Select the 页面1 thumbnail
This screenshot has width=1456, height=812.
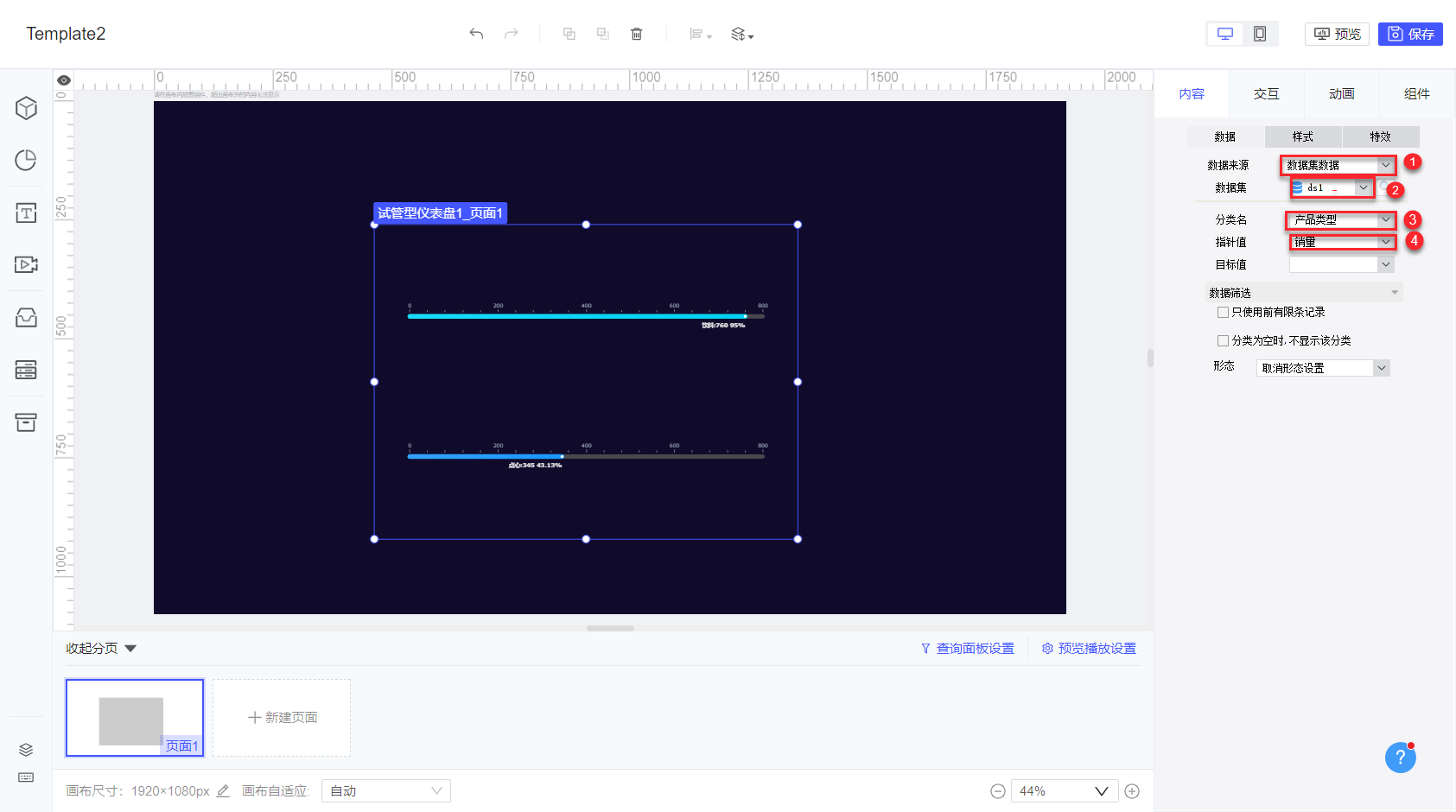(135, 717)
